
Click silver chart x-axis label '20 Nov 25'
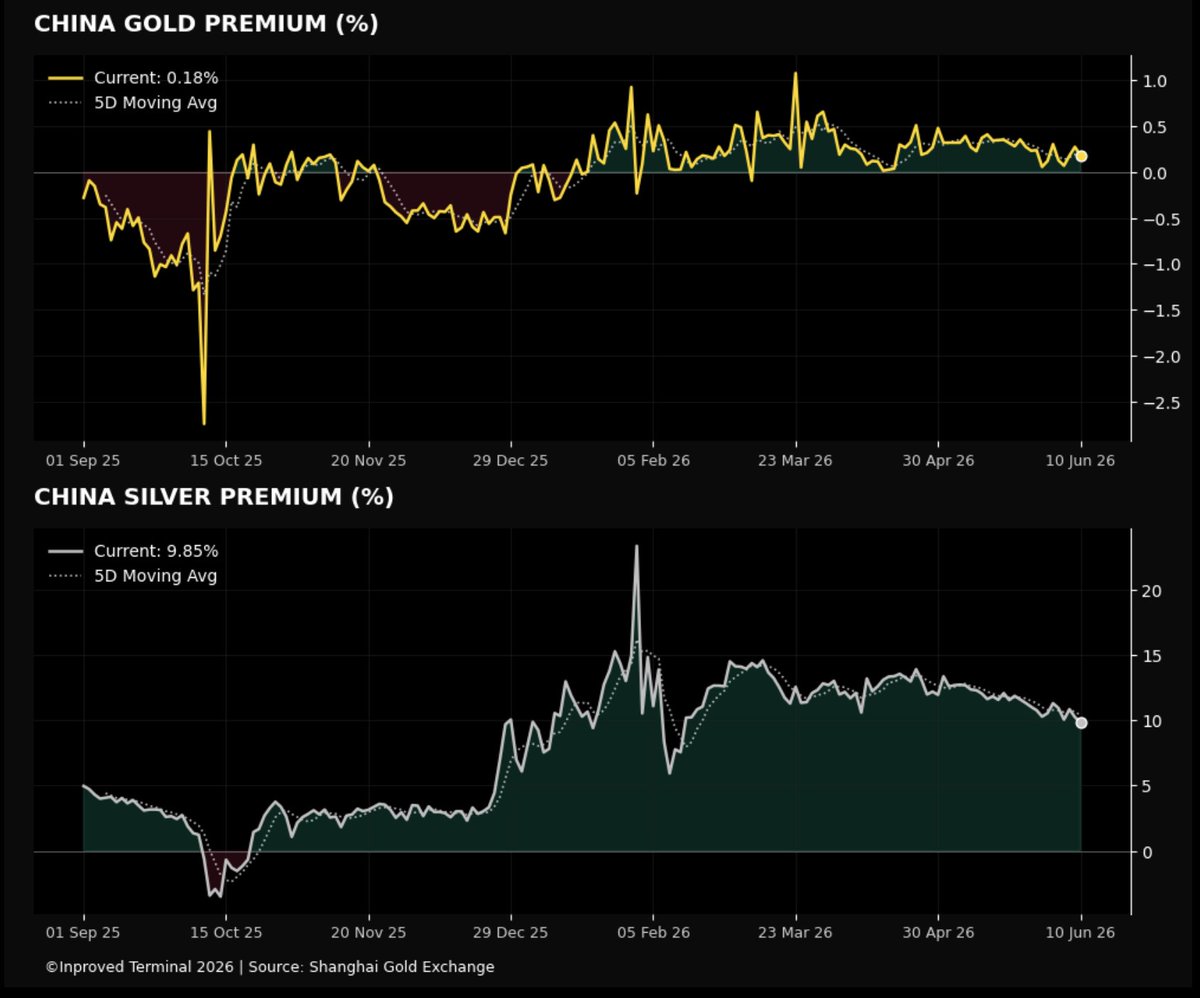[x=368, y=933]
